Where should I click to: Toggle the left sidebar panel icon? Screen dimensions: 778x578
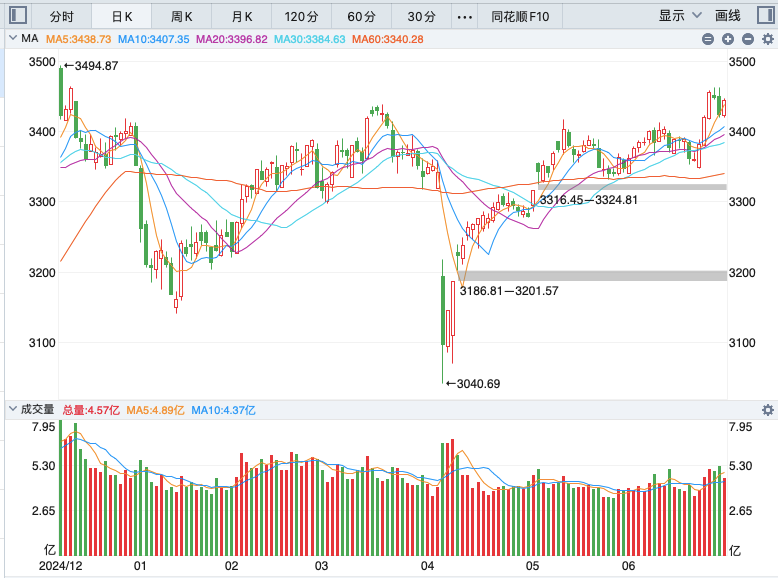pyautogui.click(x=18, y=15)
